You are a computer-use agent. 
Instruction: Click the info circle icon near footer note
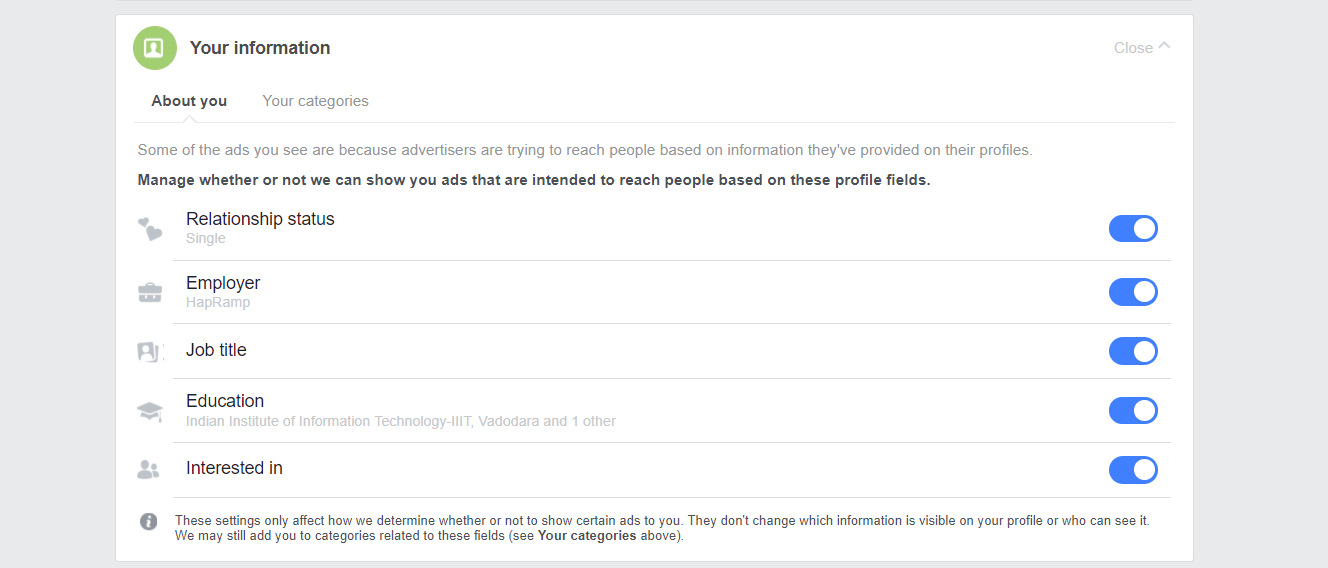pos(149,521)
